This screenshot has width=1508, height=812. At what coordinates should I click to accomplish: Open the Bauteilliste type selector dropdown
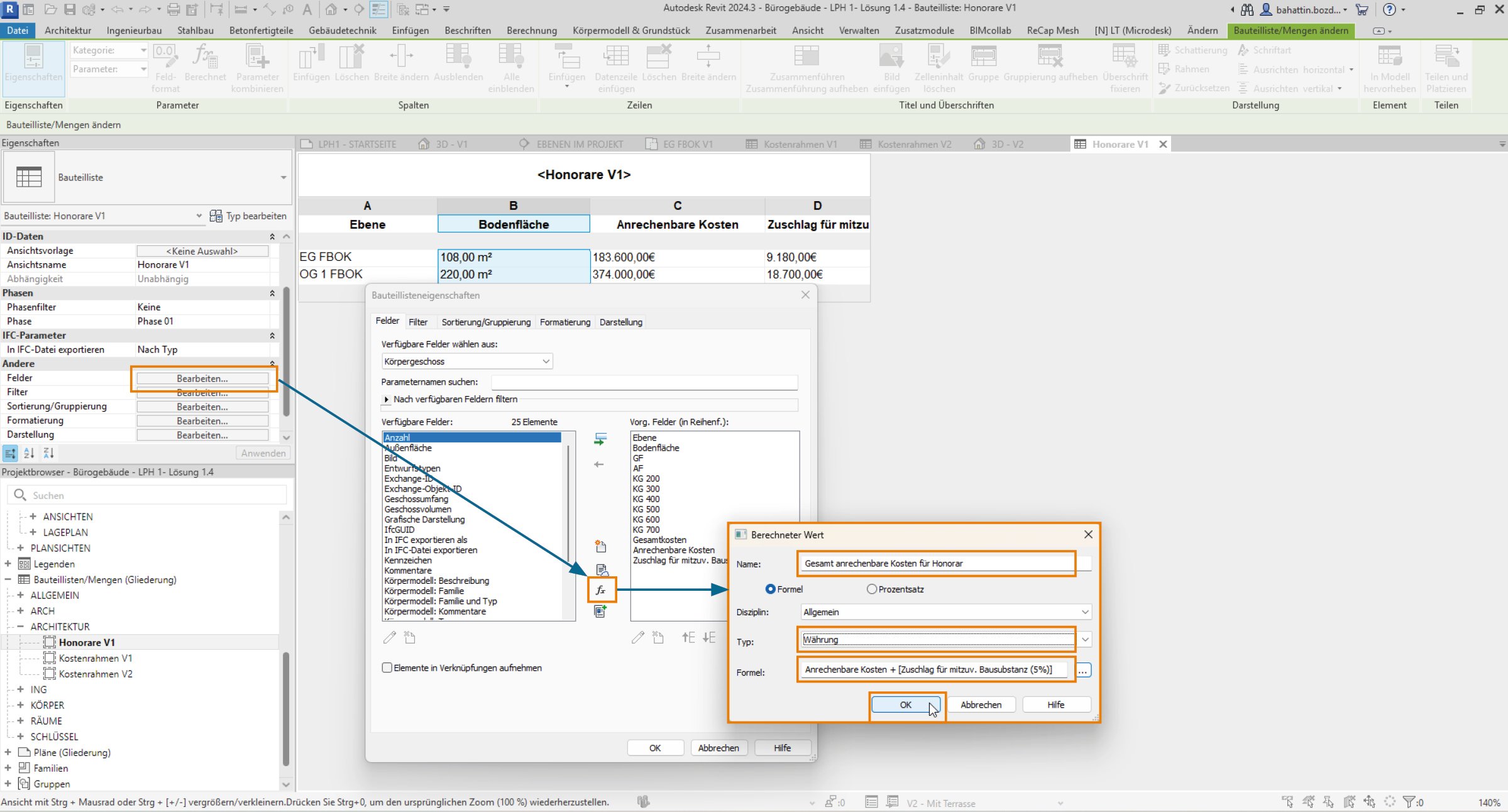pos(283,178)
